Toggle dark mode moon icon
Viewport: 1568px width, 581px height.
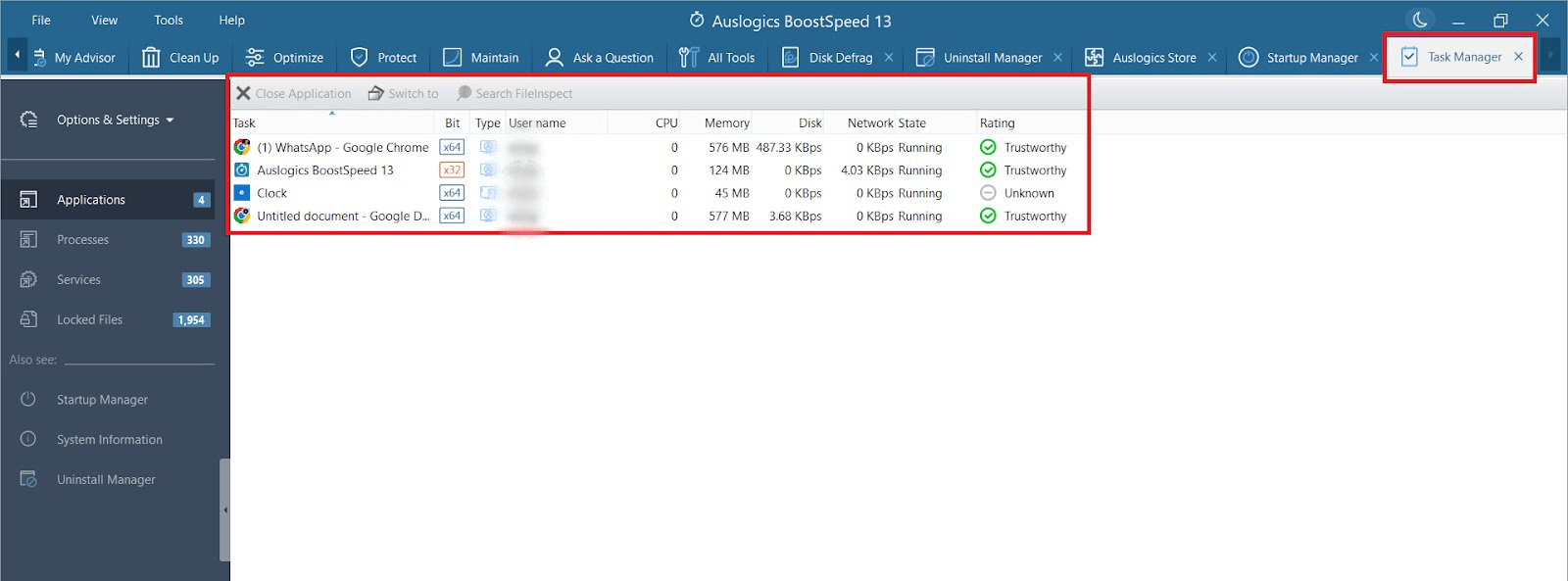click(1419, 20)
